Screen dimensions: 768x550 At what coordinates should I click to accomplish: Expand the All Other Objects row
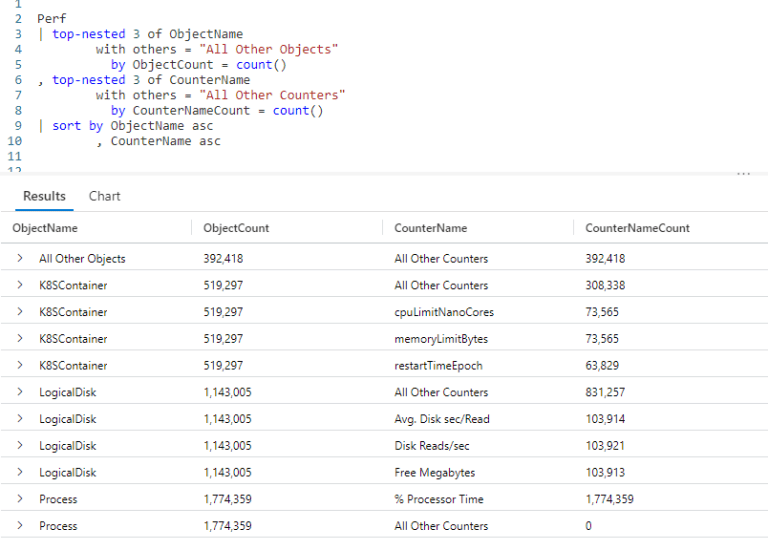[20, 258]
